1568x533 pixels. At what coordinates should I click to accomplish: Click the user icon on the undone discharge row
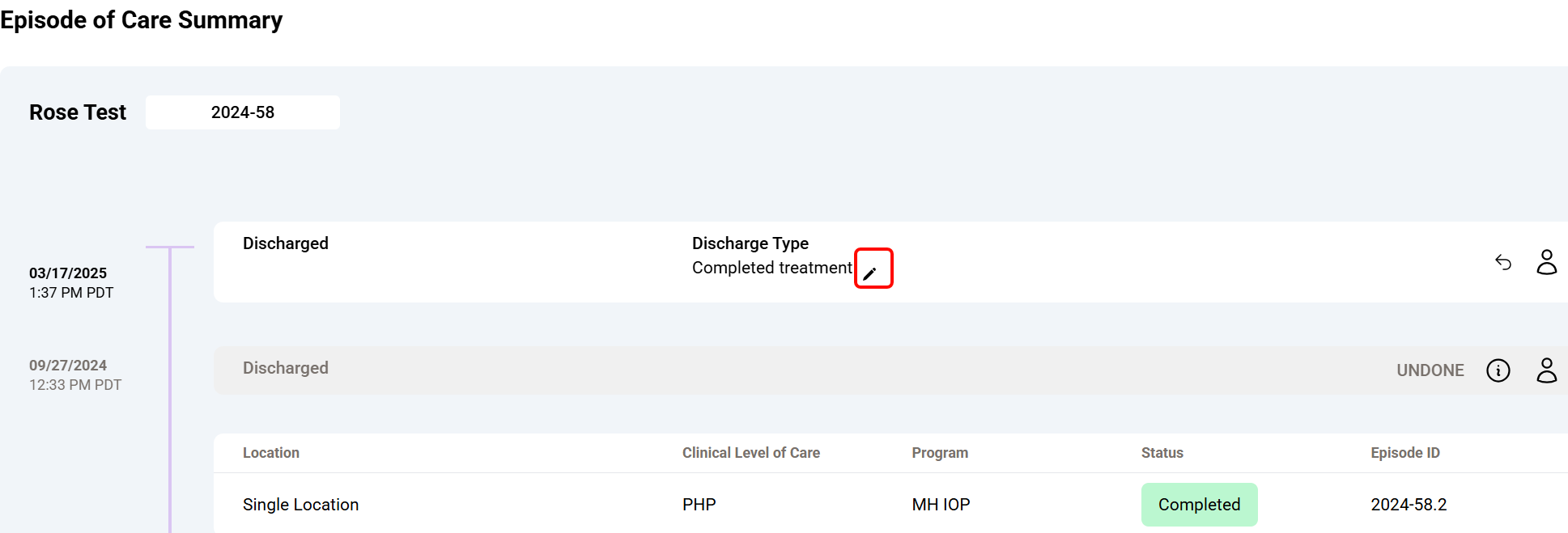coord(1546,370)
